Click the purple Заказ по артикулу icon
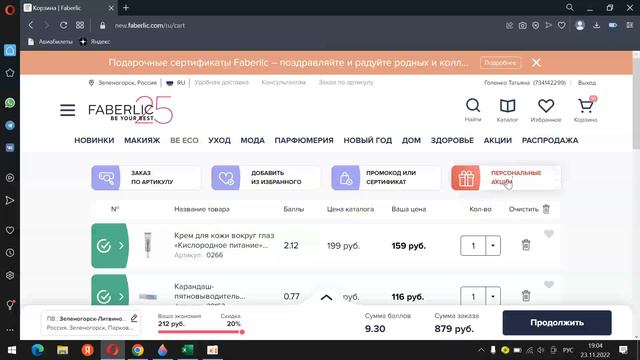 (x=106, y=178)
